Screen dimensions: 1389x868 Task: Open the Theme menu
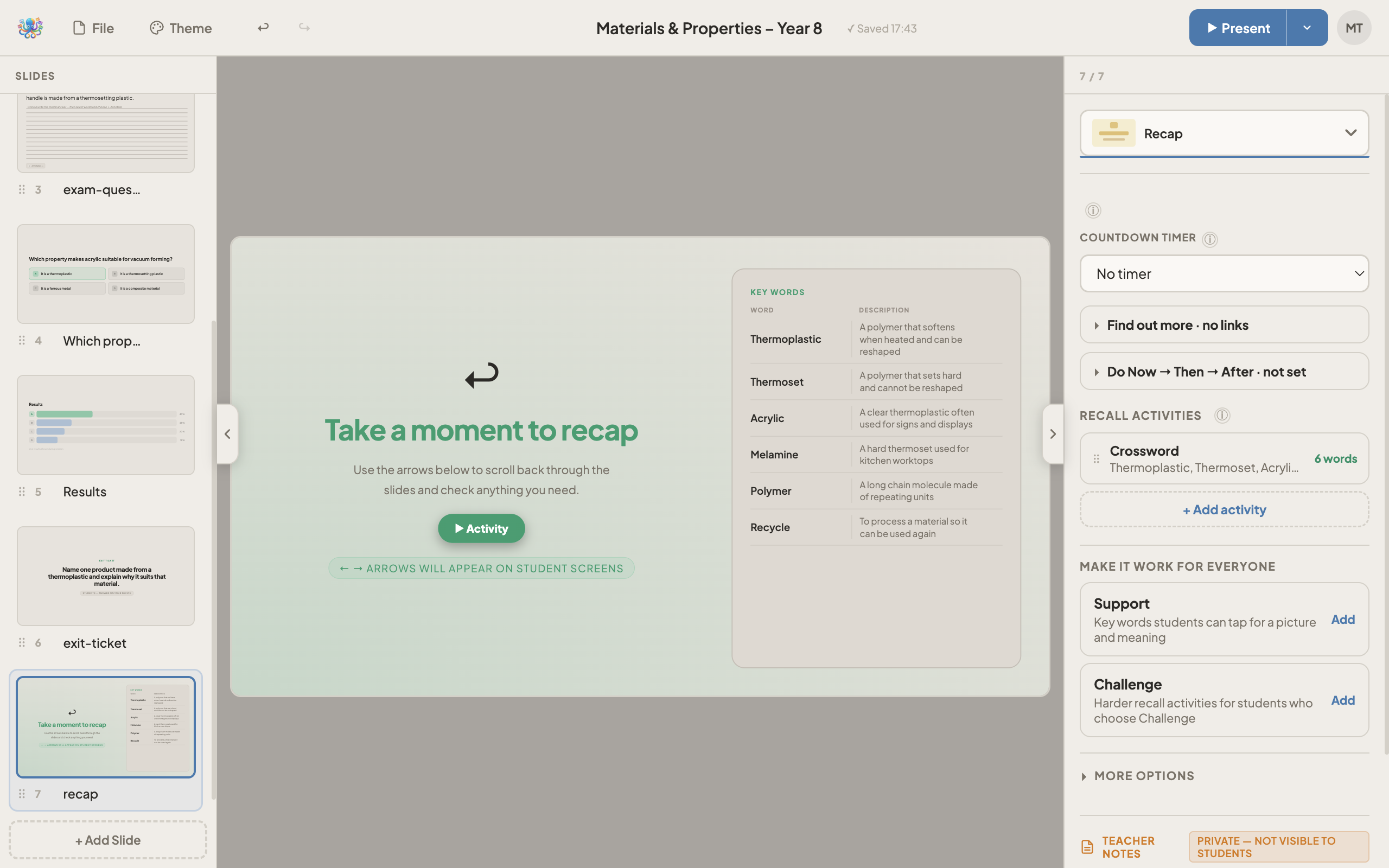pyautogui.click(x=180, y=28)
